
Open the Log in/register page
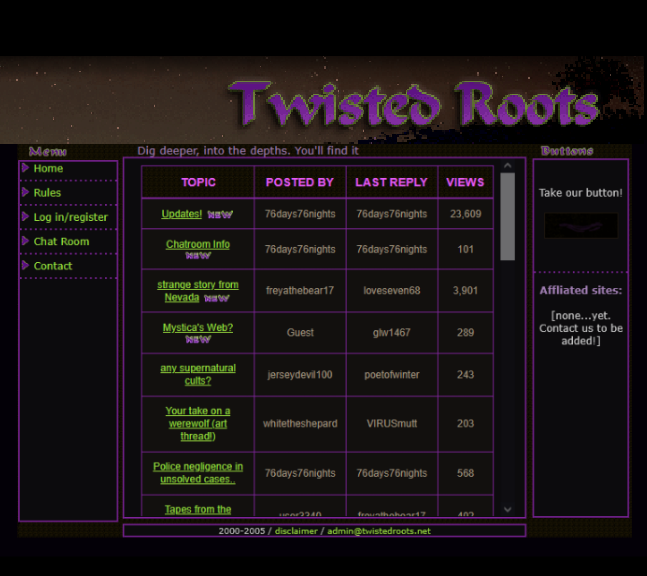click(70, 217)
